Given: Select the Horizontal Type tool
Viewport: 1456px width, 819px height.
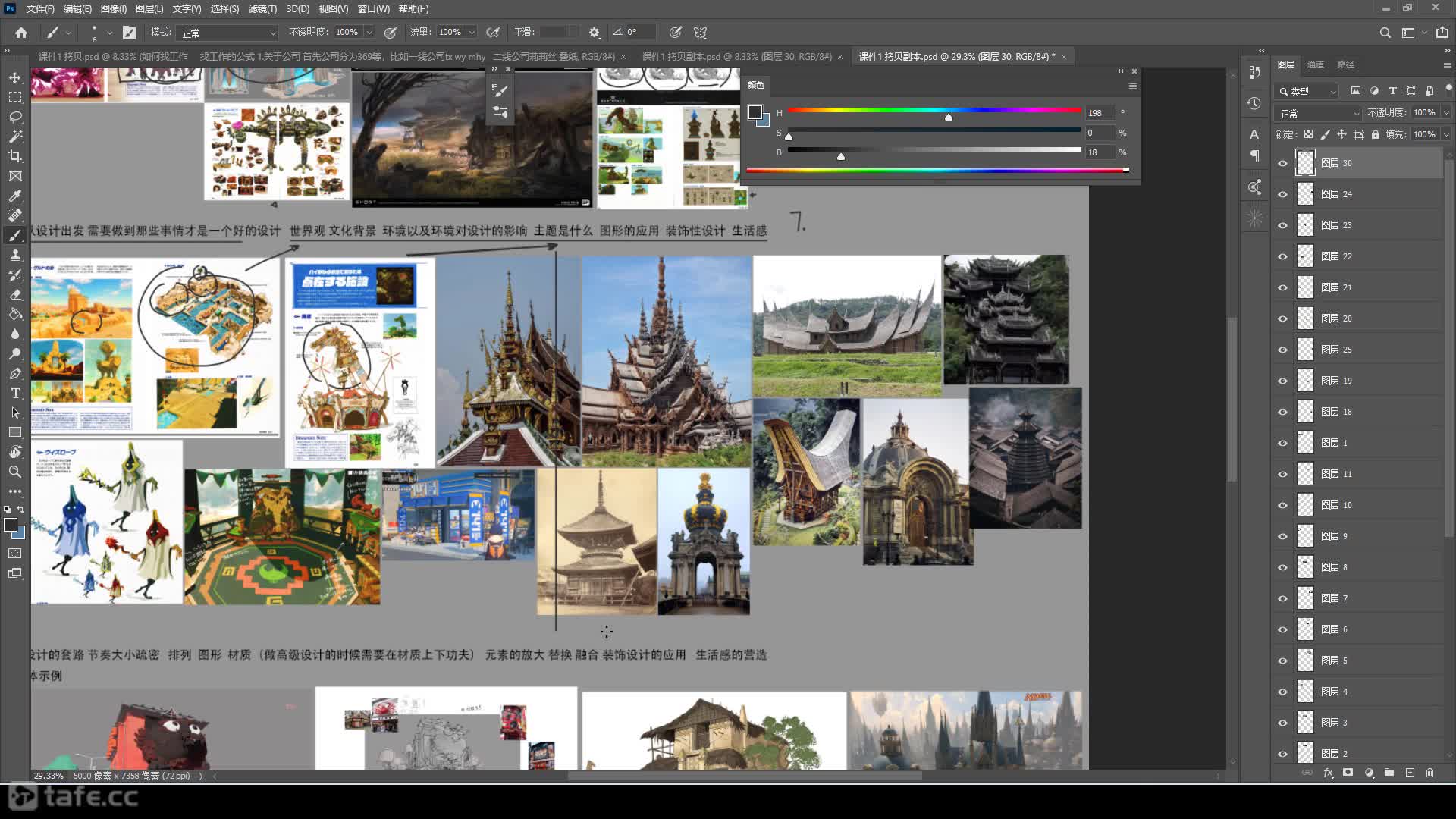Looking at the screenshot, I should click(x=15, y=393).
